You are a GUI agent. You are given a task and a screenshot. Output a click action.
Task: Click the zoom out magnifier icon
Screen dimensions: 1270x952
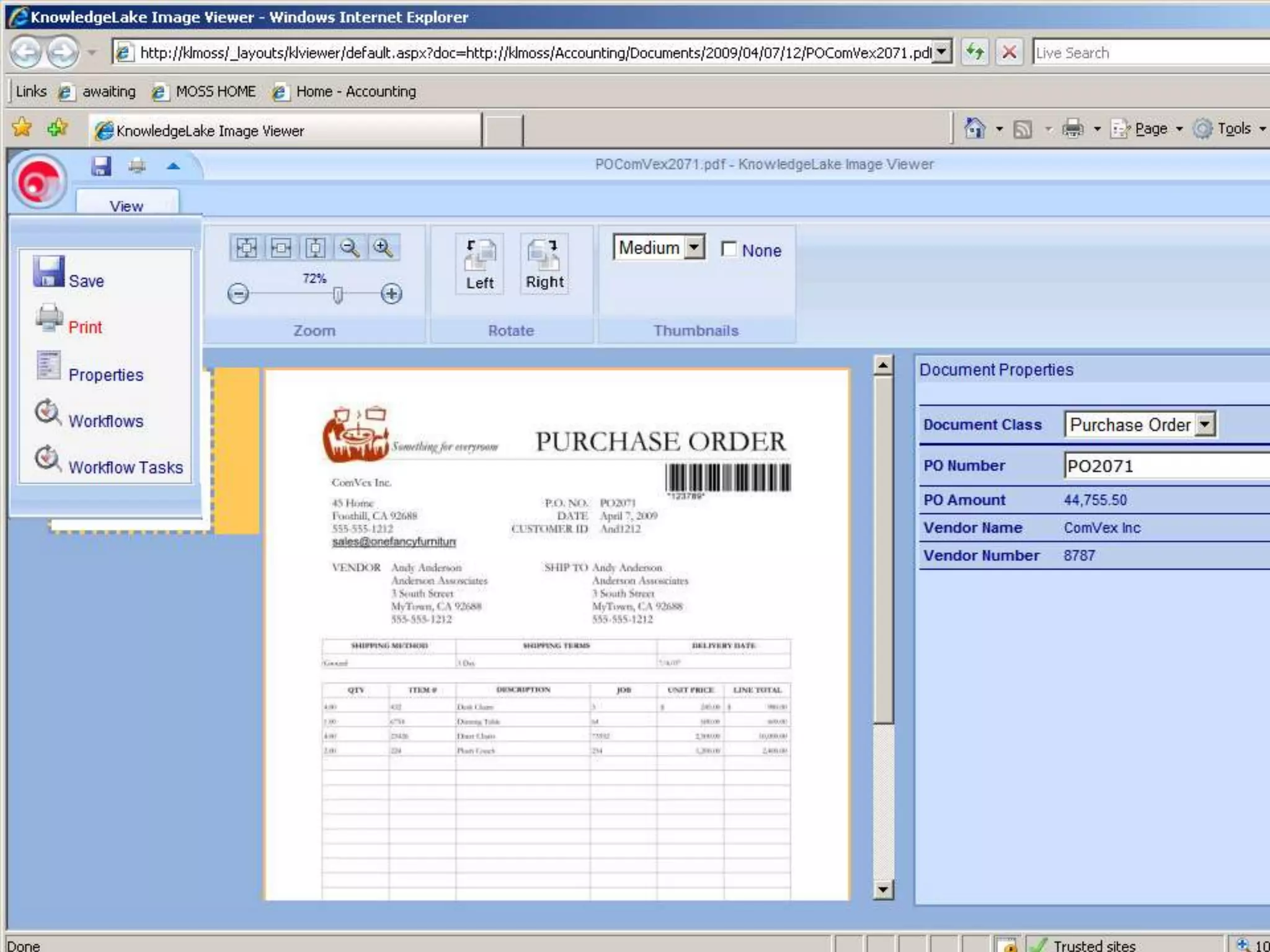pyautogui.click(x=349, y=248)
